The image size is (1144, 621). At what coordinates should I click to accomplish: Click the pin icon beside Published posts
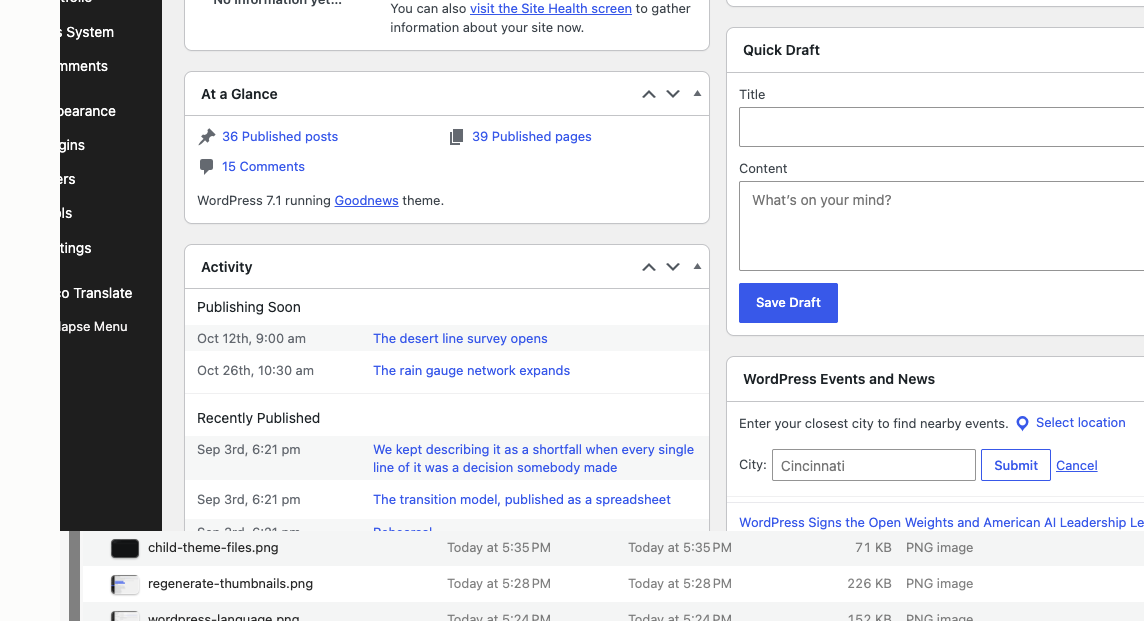207,137
